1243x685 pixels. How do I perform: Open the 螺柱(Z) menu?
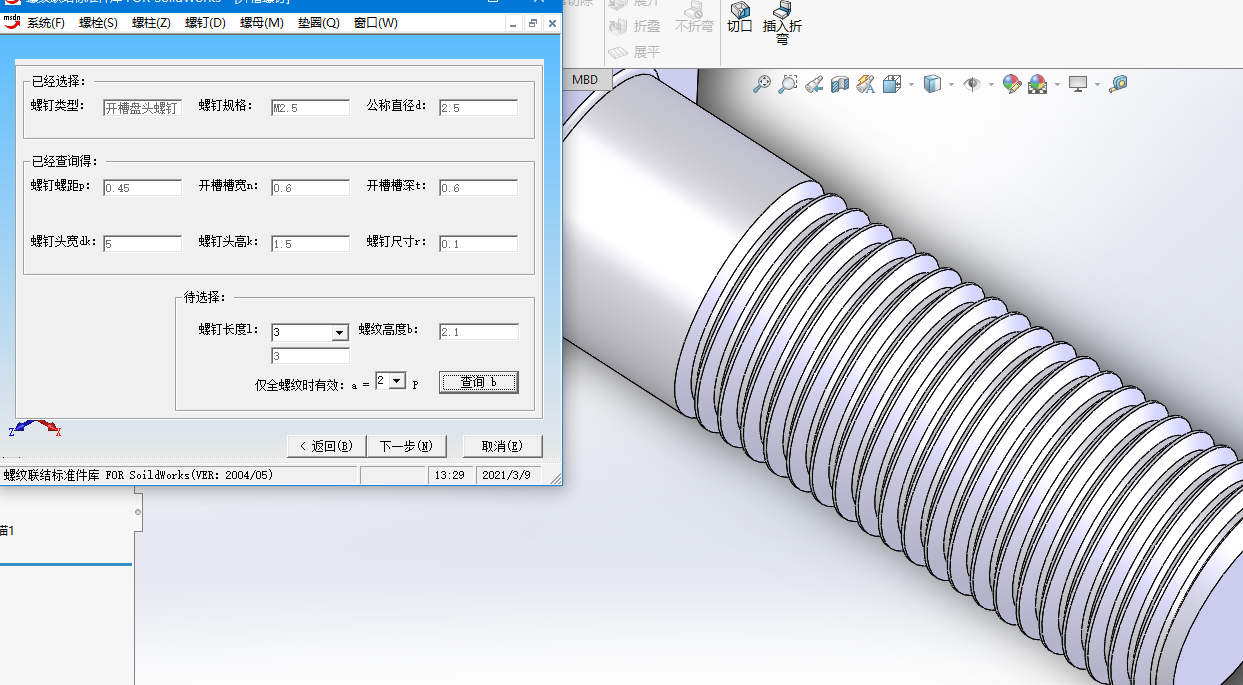[151, 23]
